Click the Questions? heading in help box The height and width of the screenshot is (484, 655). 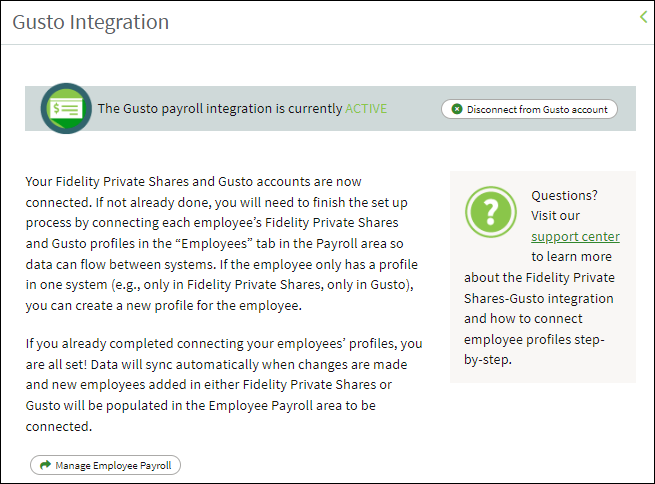(x=564, y=195)
